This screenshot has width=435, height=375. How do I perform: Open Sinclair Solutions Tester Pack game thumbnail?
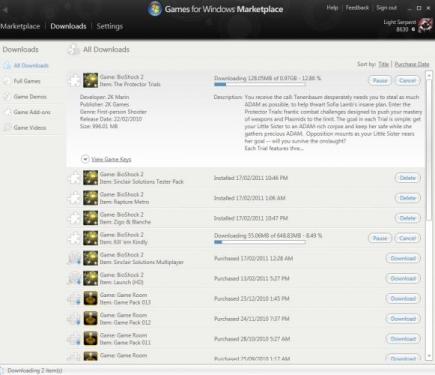pyautogui.click(x=90, y=178)
